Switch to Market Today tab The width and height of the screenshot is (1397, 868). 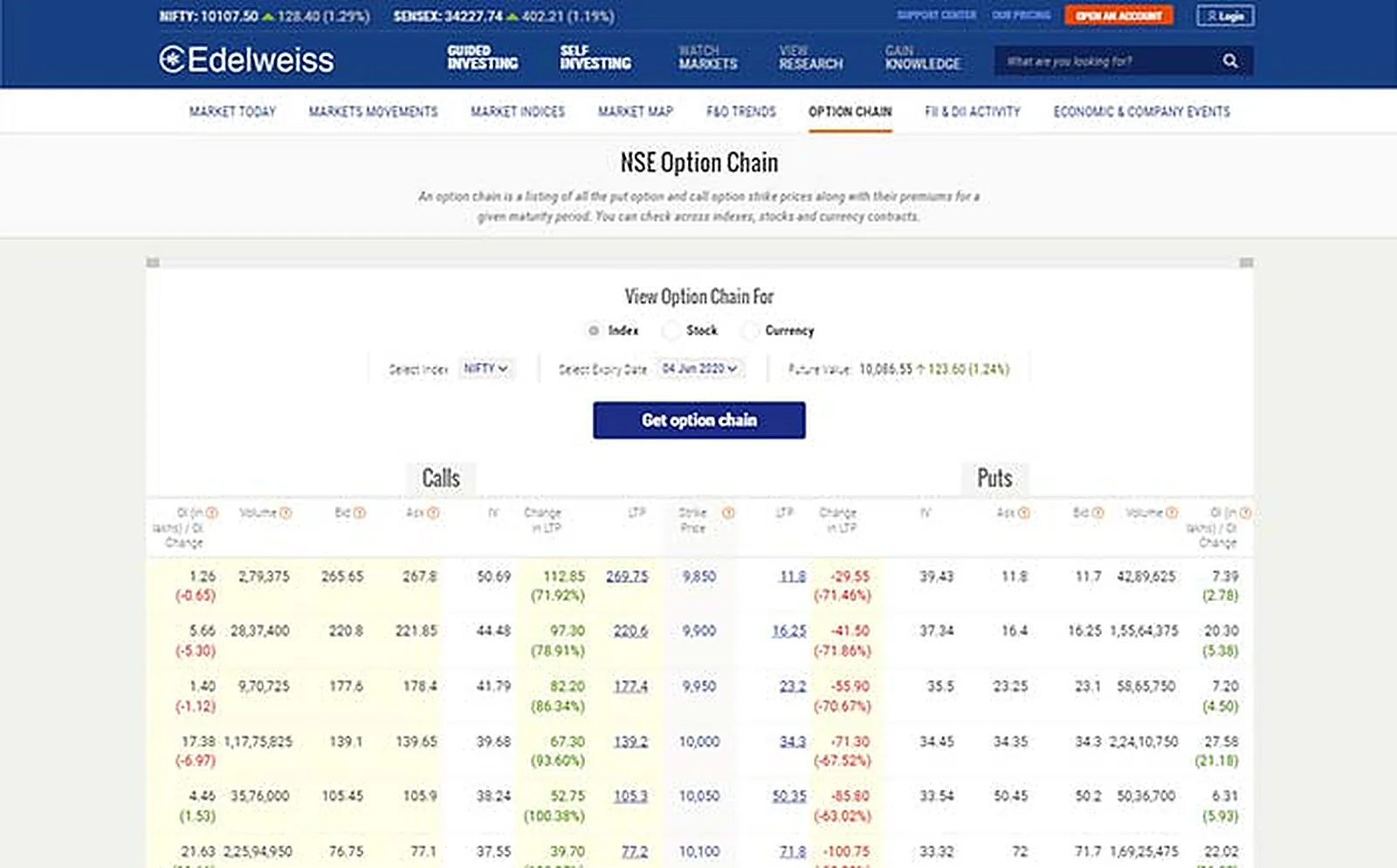232,112
